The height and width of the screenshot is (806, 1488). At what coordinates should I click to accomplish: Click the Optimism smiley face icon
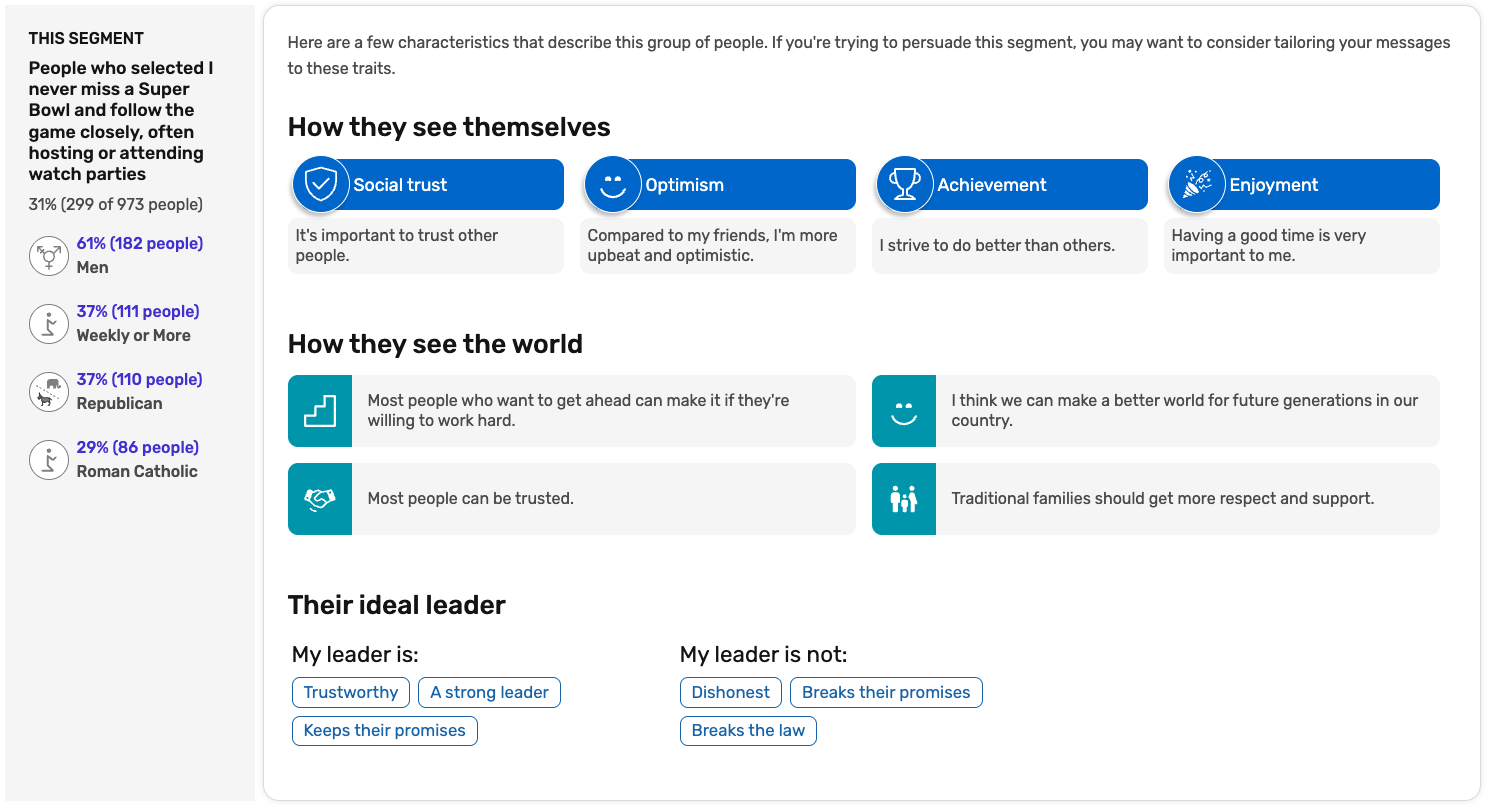[613, 185]
